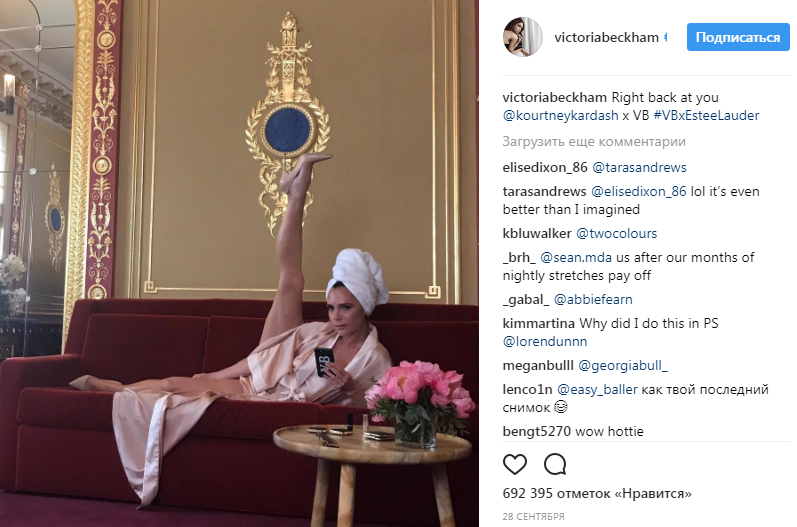The image size is (797, 527).
Task: Open @georgiabull_ mention
Action: pos(623,365)
